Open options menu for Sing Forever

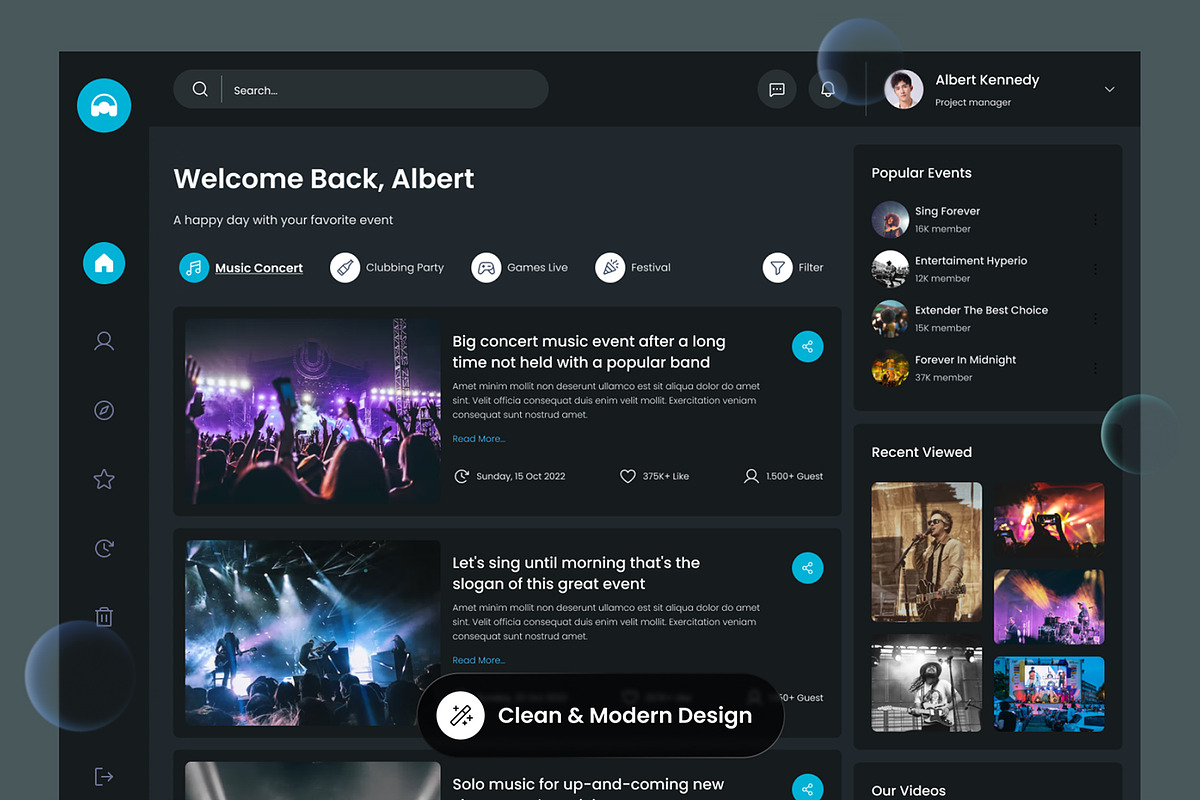(x=1095, y=219)
